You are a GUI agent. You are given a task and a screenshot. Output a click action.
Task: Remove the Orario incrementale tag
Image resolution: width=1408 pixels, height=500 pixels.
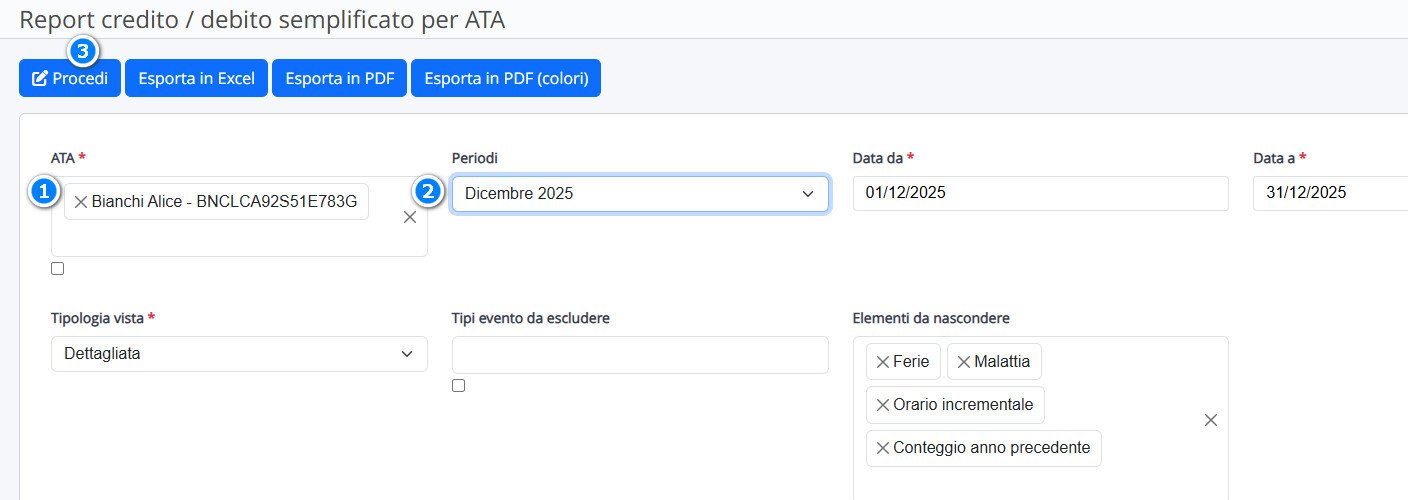882,405
